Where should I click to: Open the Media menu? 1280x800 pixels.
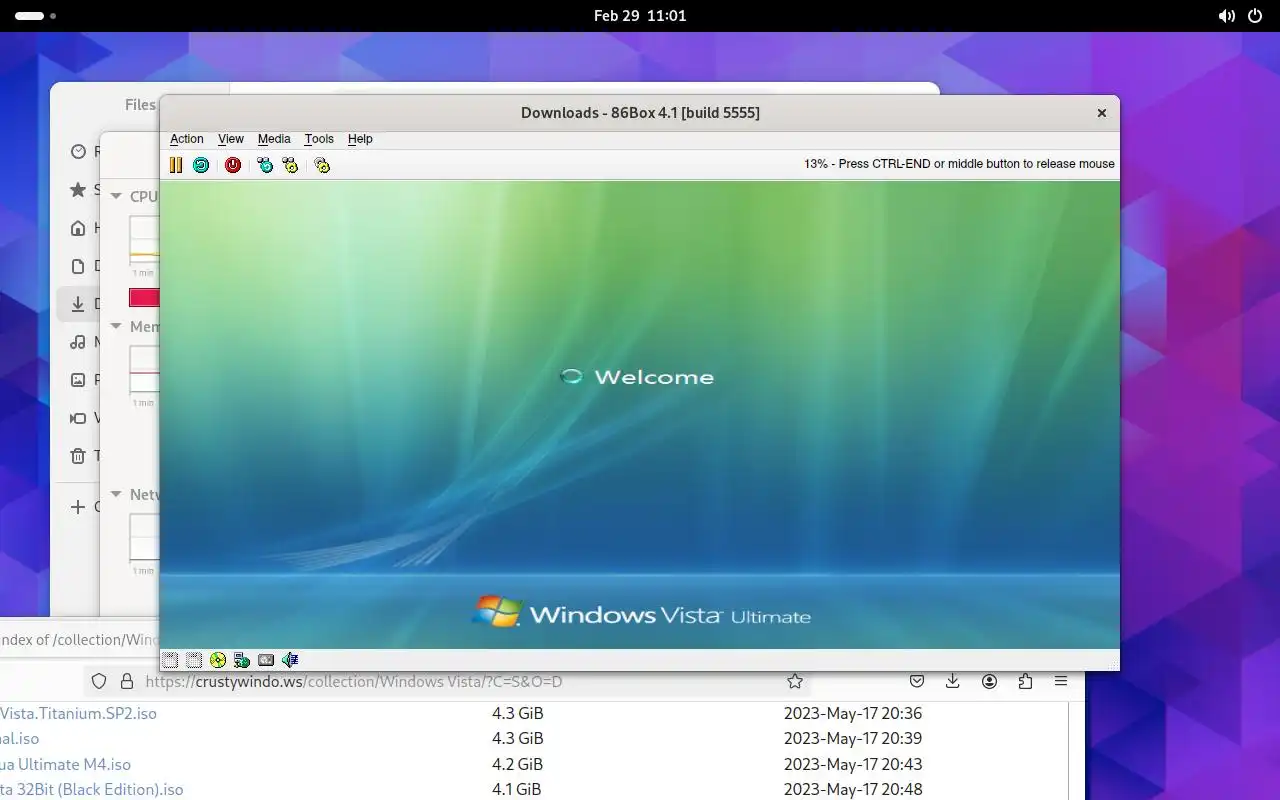[274, 139]
